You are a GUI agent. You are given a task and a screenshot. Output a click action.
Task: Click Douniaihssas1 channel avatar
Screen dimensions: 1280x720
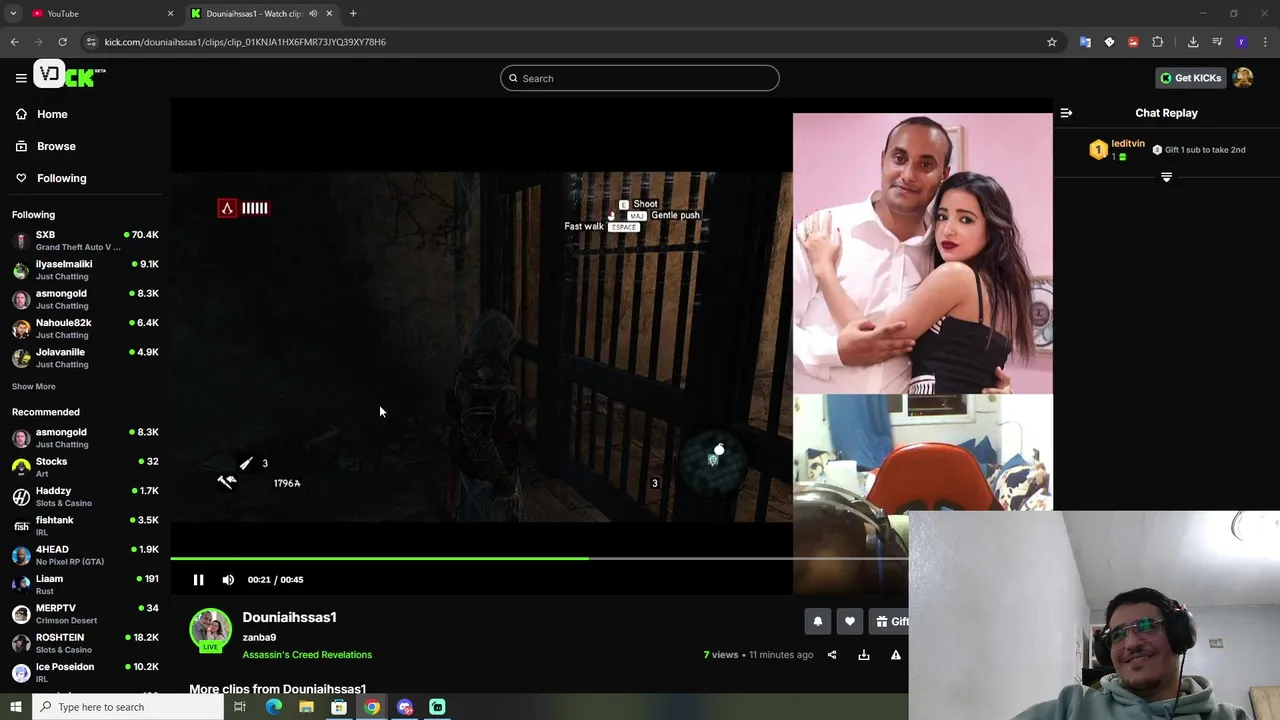click(x=210, y=630)
